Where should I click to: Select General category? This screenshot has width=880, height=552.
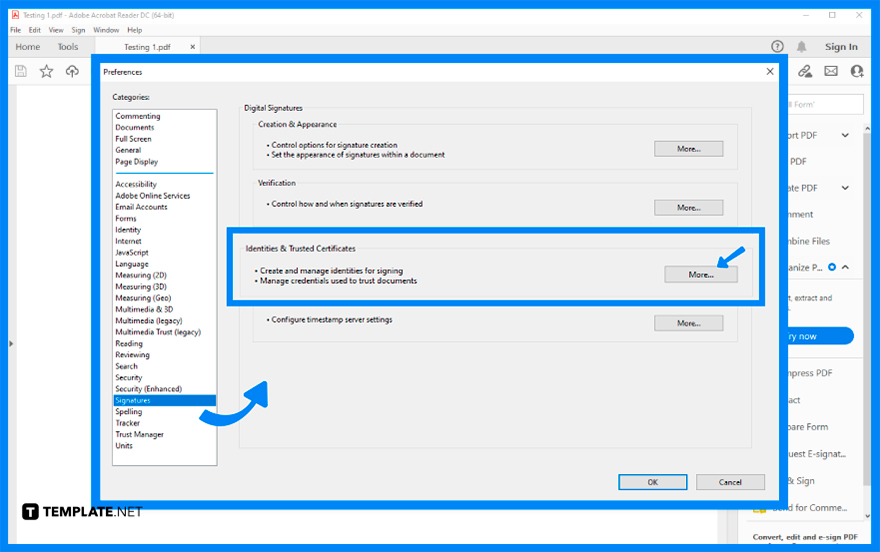click(x=128, y=150)
